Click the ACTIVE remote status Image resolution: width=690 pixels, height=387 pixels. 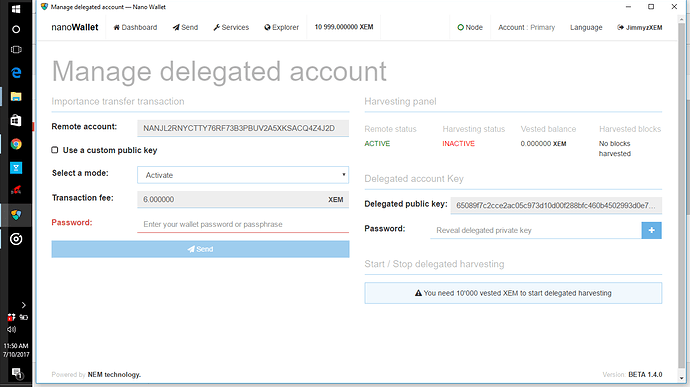(x=377, y=144)
